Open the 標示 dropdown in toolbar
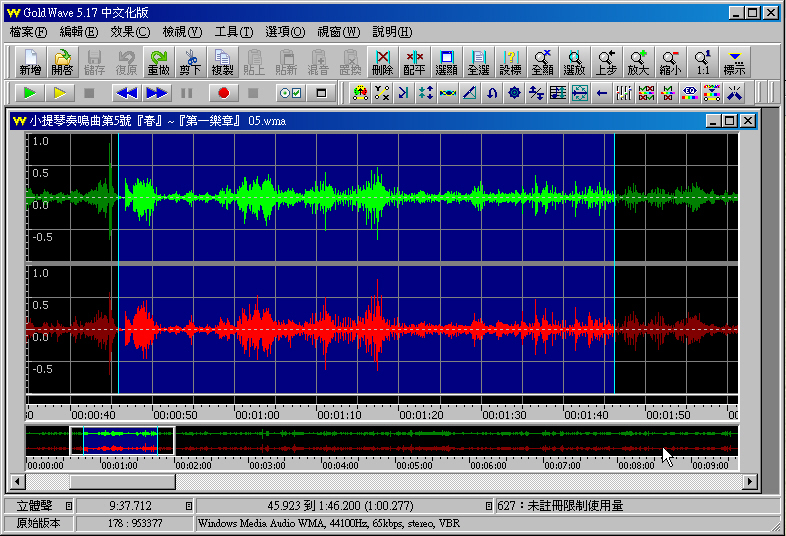 click(735, 62)
